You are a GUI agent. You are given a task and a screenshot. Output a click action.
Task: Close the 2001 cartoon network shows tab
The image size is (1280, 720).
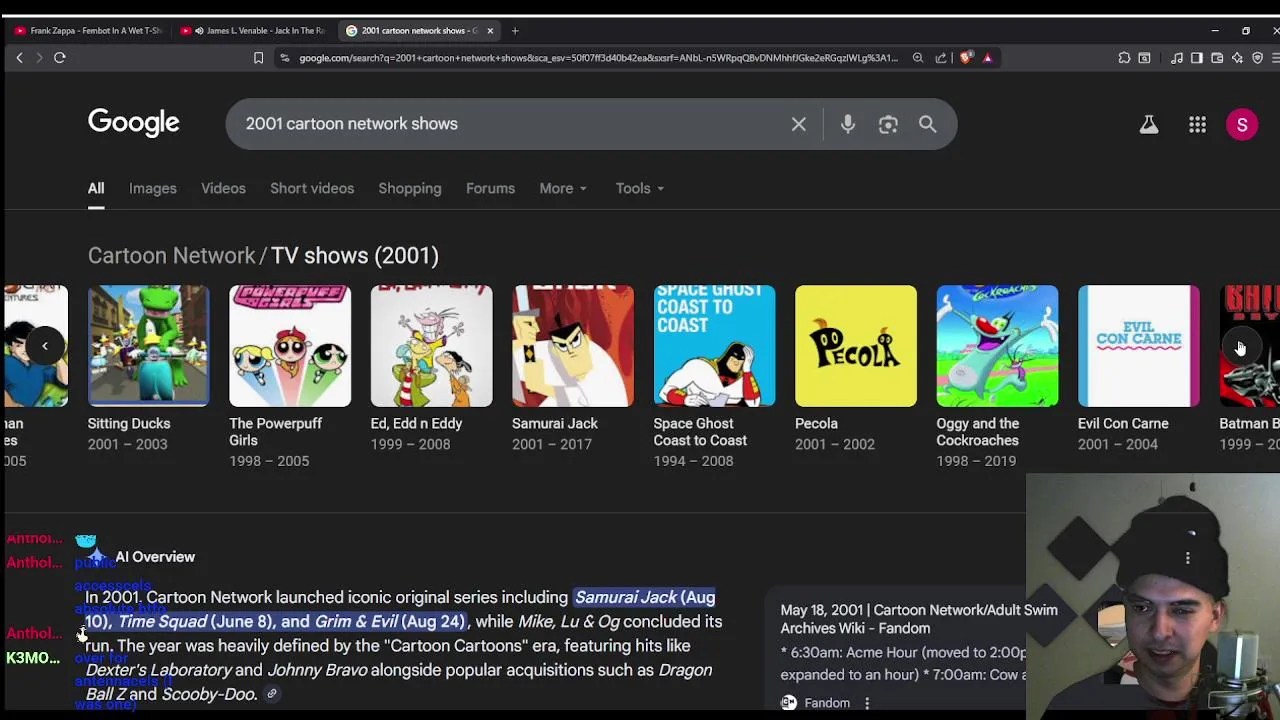[x=490, y=31]
